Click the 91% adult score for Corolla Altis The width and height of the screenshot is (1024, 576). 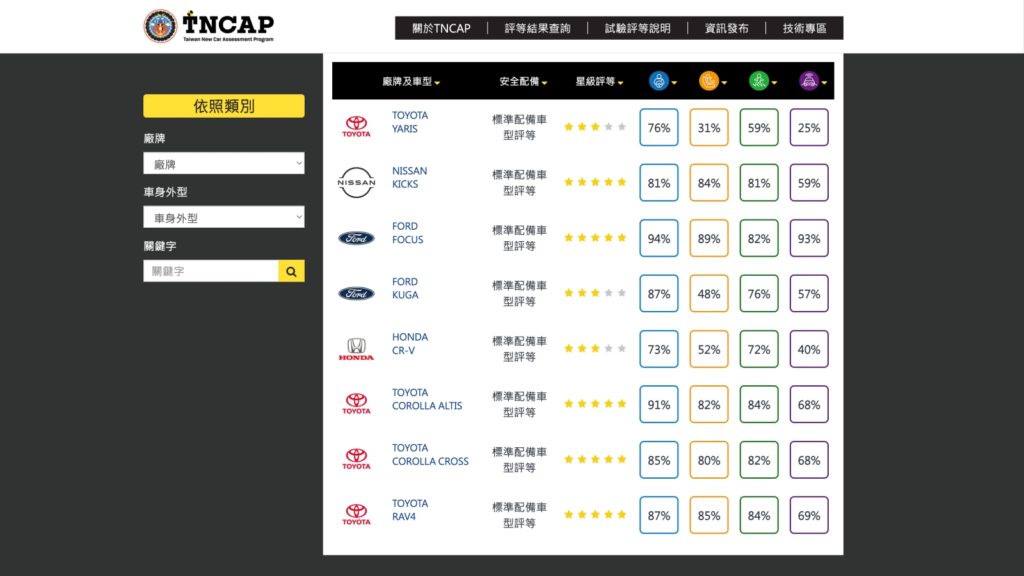click(659, 405)
